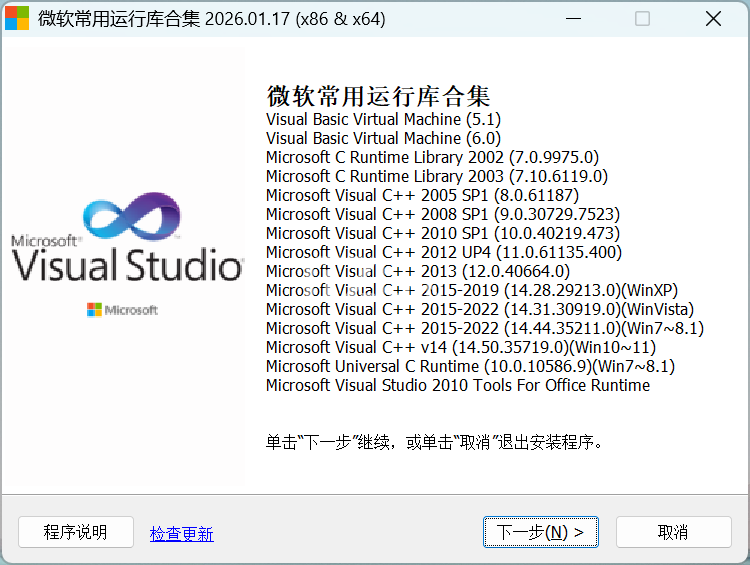
Task: Click the 微软常用运行库合集 heading
Action: click(378, 96)
